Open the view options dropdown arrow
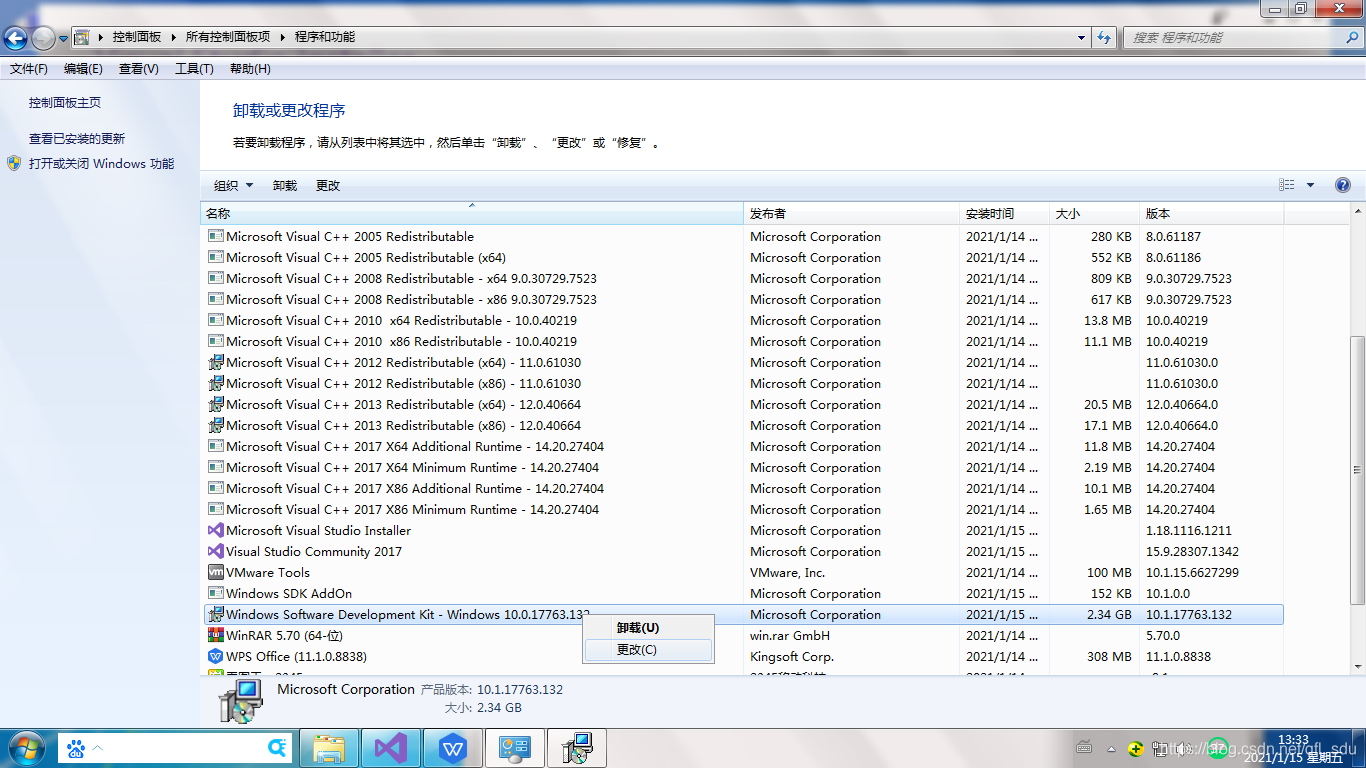 click(x=1310, y=185)
